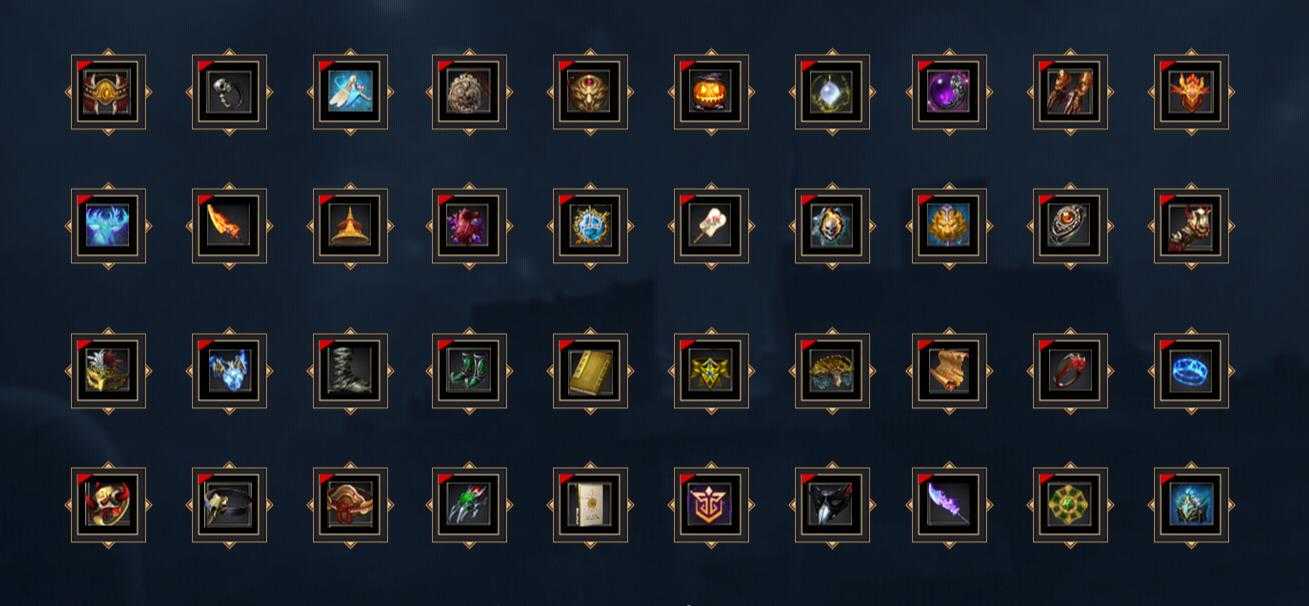The image size is (1309, 606).
Task: Select the red pirate captain hat
Action: click(x=350, y=505)
